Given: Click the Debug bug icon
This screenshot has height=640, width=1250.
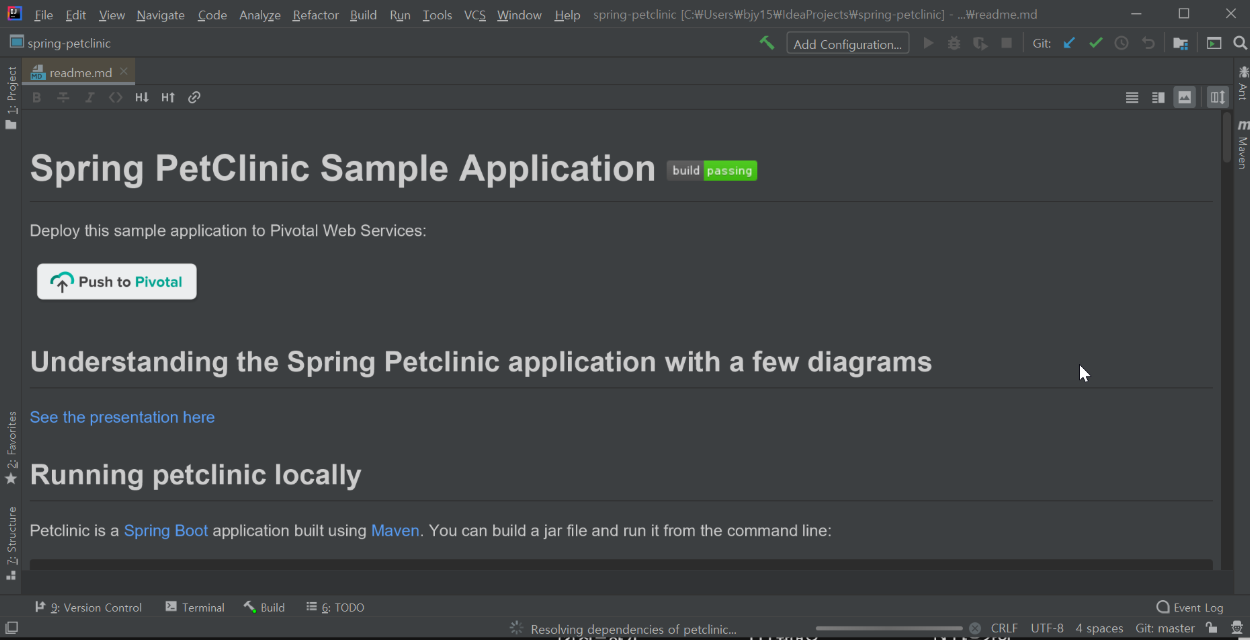Looking at the screenshot, I should (x=954, y=43).
